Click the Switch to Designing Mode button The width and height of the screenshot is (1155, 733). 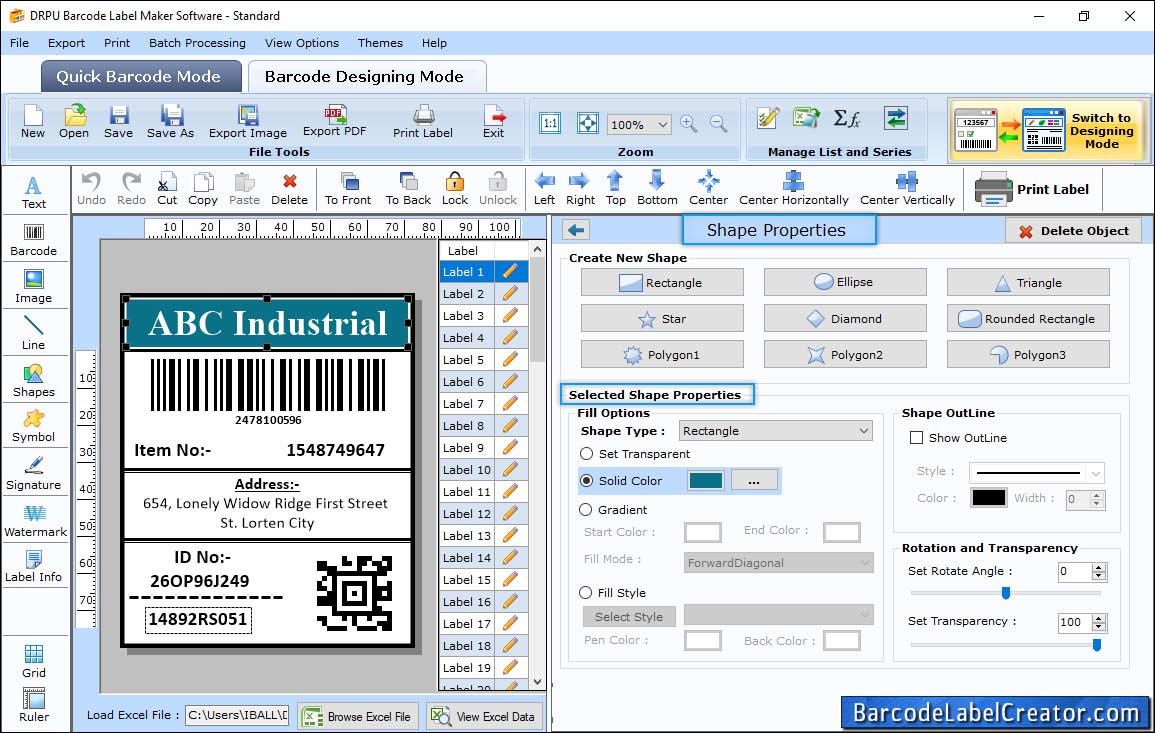[x=1047, y=130]
